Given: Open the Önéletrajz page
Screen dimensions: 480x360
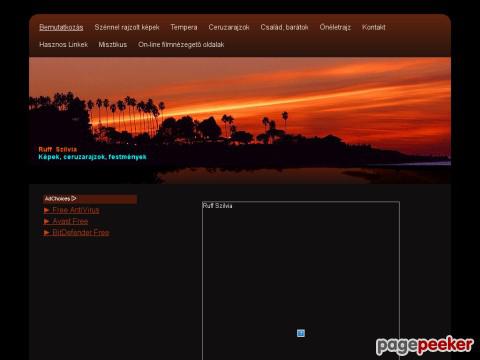Looking at the screenshot, I should click(335, 27).
